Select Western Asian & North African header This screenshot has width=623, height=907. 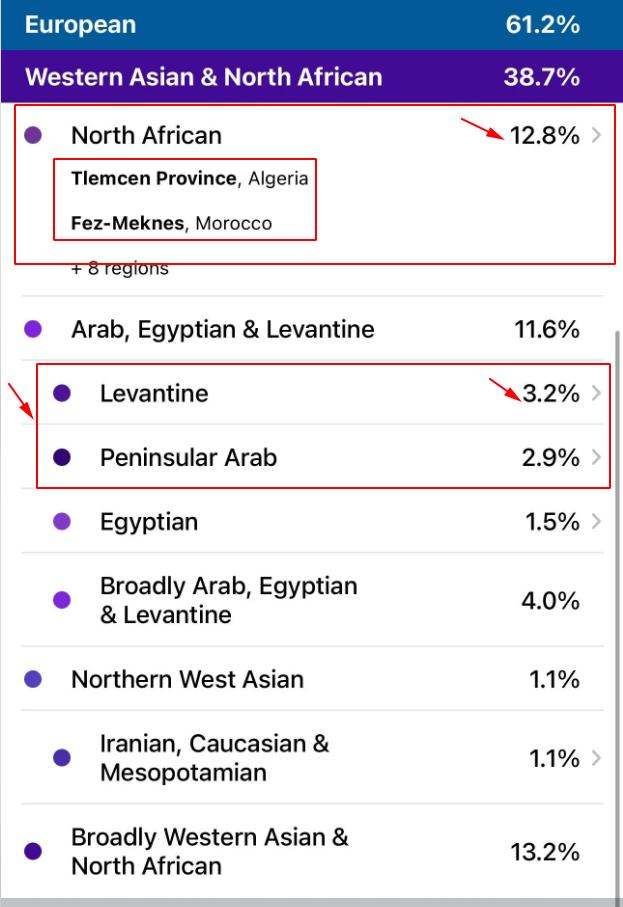[311, 77]
